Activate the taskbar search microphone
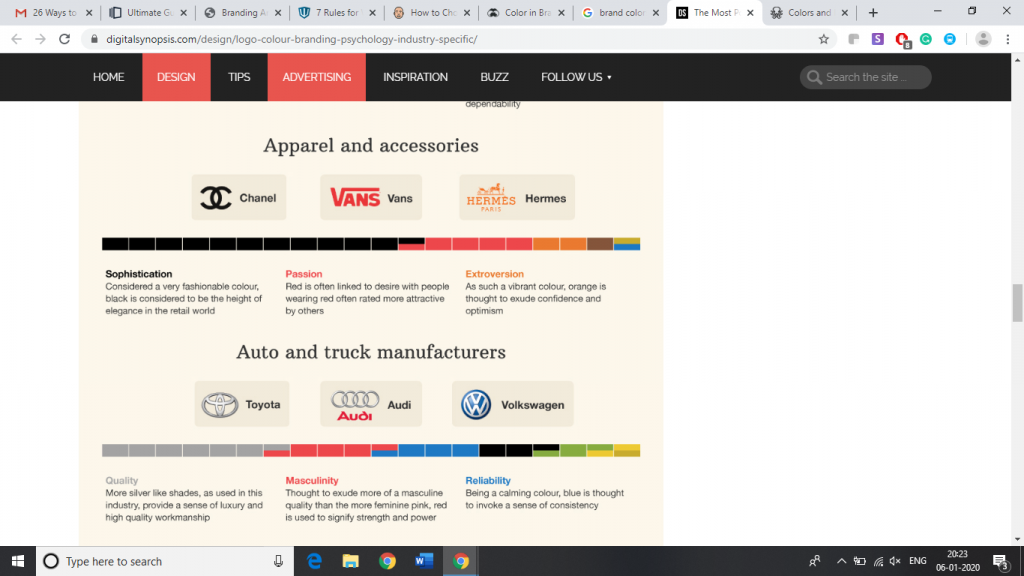Screen dimensions: 1024x576 [278, 561]
